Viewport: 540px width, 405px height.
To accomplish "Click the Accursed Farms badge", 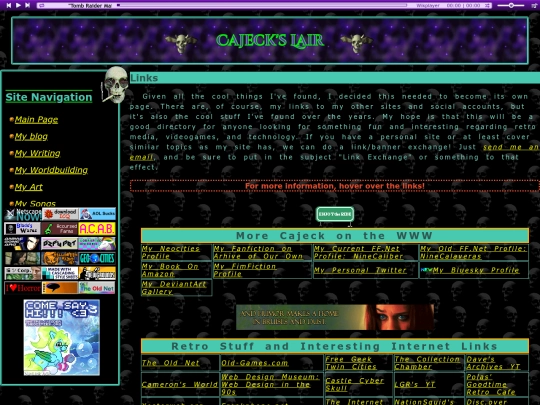I will point(60,229).
